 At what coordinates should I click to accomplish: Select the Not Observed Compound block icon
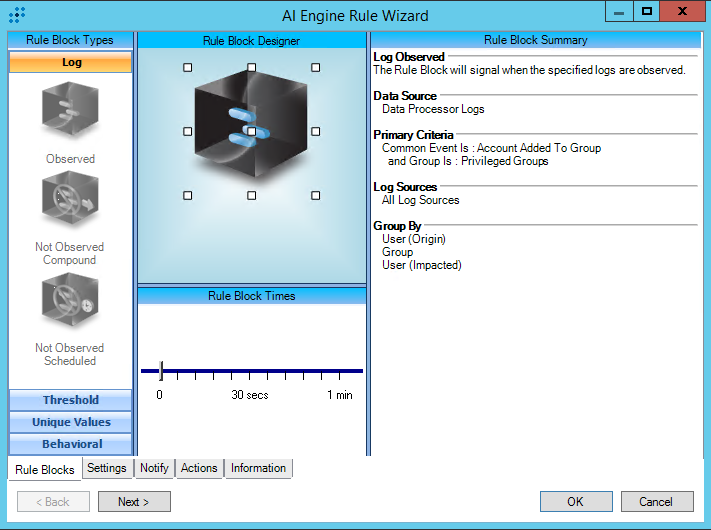tap(70, 202)
